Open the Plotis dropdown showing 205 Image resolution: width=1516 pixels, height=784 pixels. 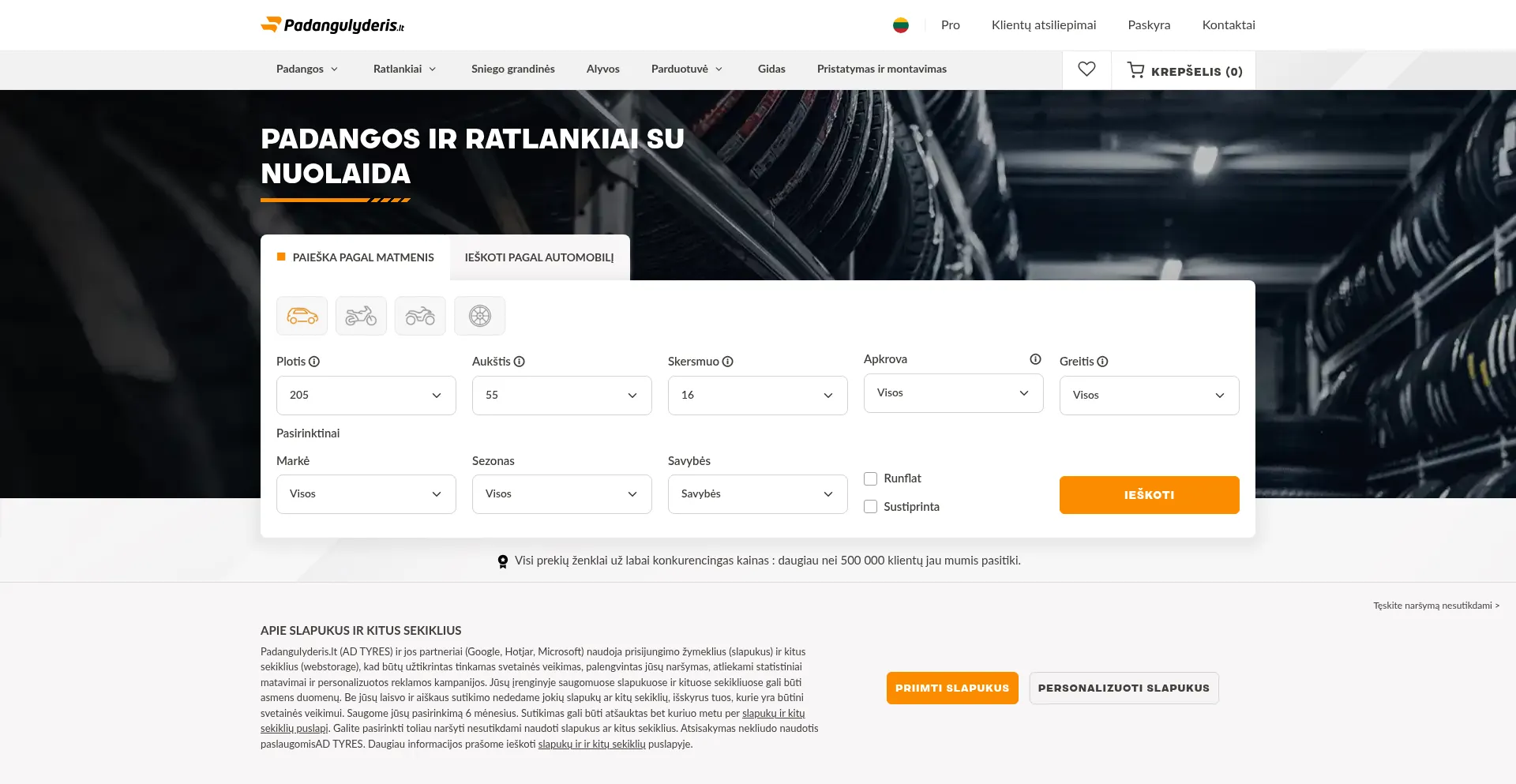coord(366,396)
